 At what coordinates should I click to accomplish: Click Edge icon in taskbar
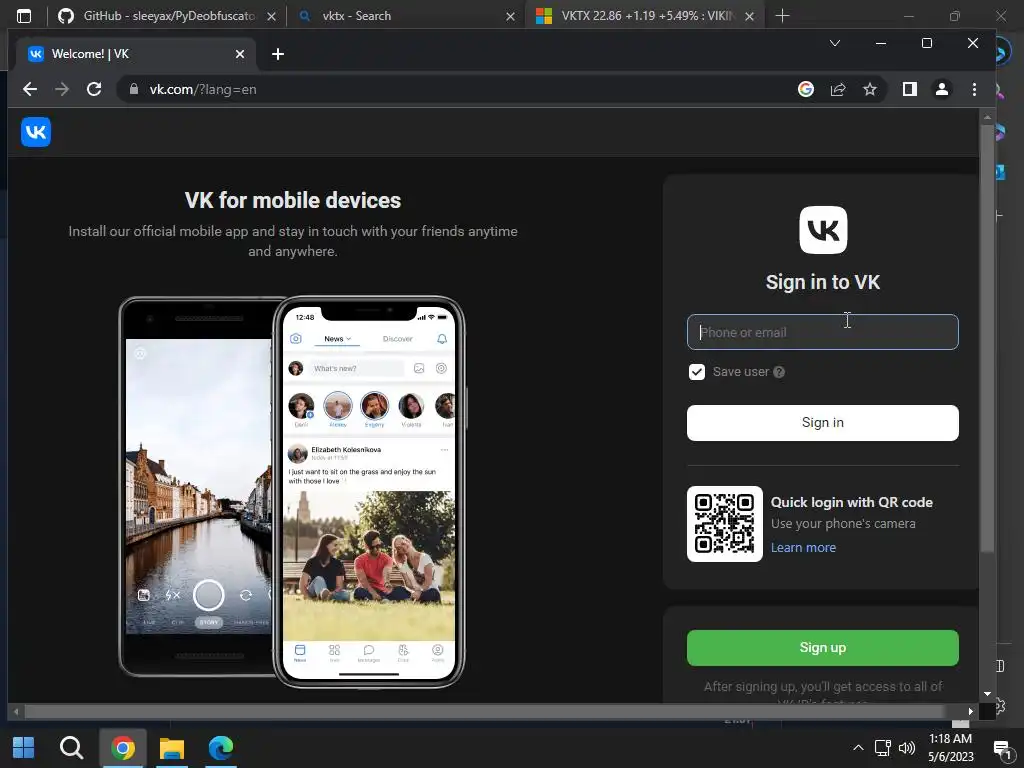pos(221,748)
